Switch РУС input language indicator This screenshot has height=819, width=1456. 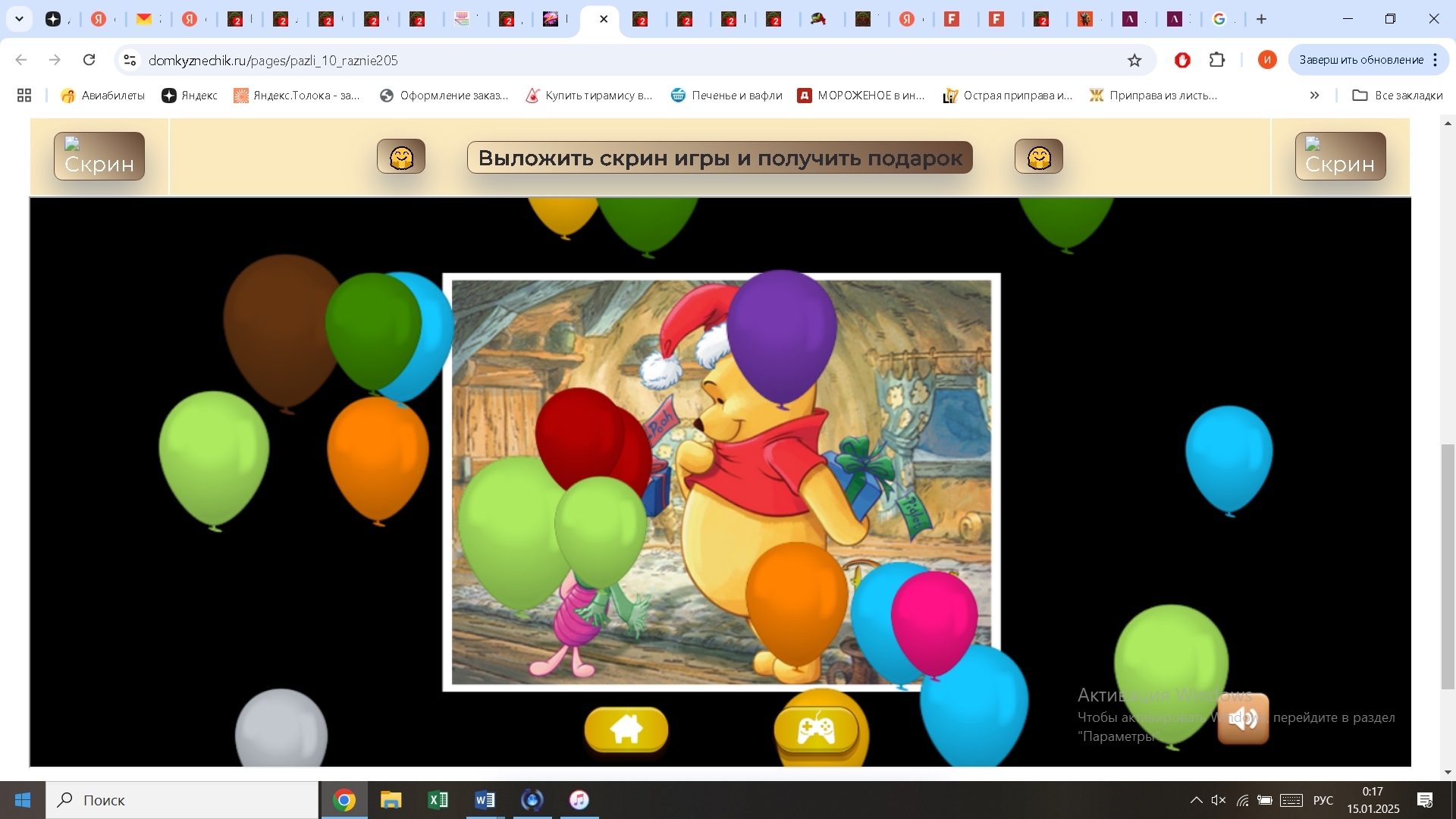1323,800
